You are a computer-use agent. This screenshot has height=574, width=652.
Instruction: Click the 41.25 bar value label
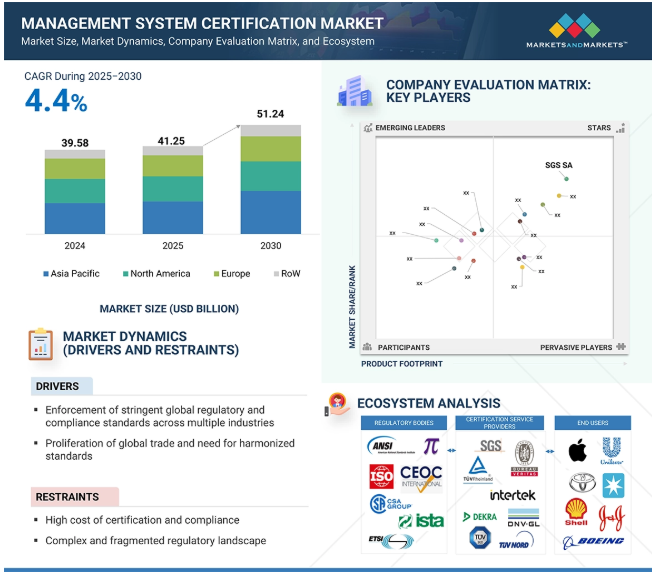click(x=171, y=141)
